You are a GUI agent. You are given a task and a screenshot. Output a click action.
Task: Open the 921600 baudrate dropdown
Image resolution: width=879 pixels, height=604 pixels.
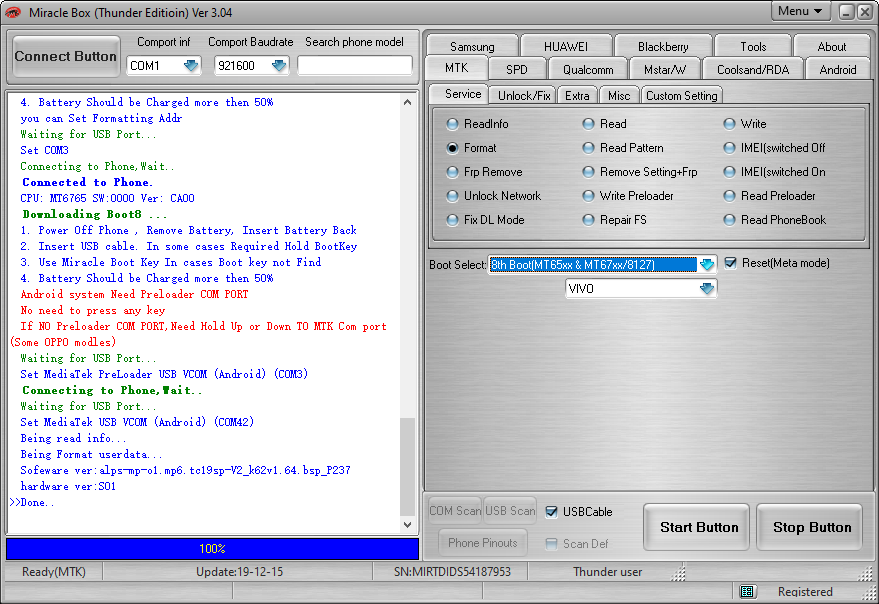(279, 66)
